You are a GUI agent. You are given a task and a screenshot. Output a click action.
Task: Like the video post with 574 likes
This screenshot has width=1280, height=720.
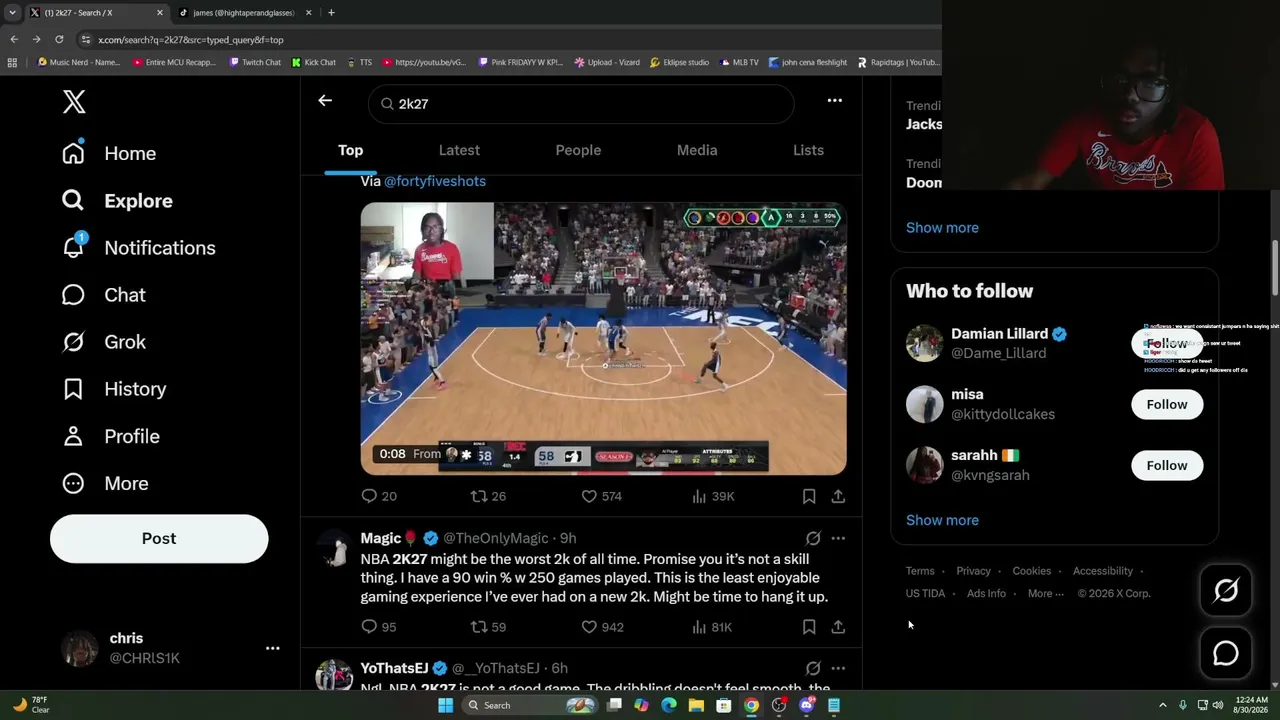[601, 496]
